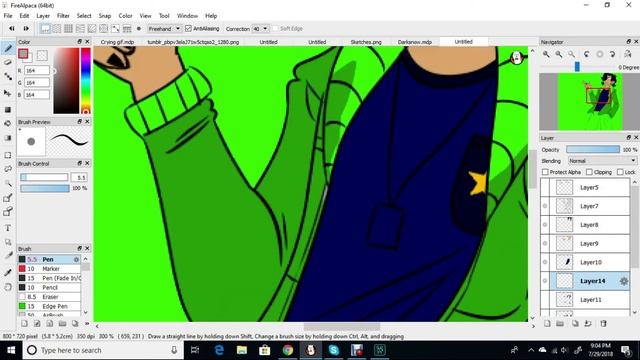Enable the grid snap icon

[69, 29]
